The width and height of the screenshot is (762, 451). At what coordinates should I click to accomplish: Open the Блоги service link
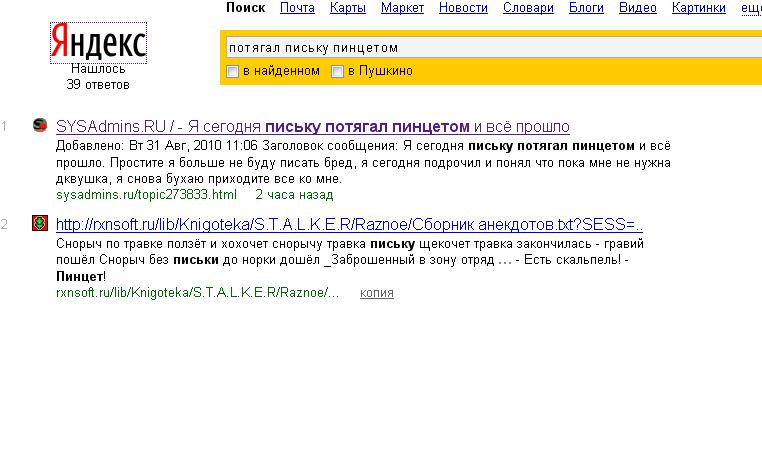(587, 8)
